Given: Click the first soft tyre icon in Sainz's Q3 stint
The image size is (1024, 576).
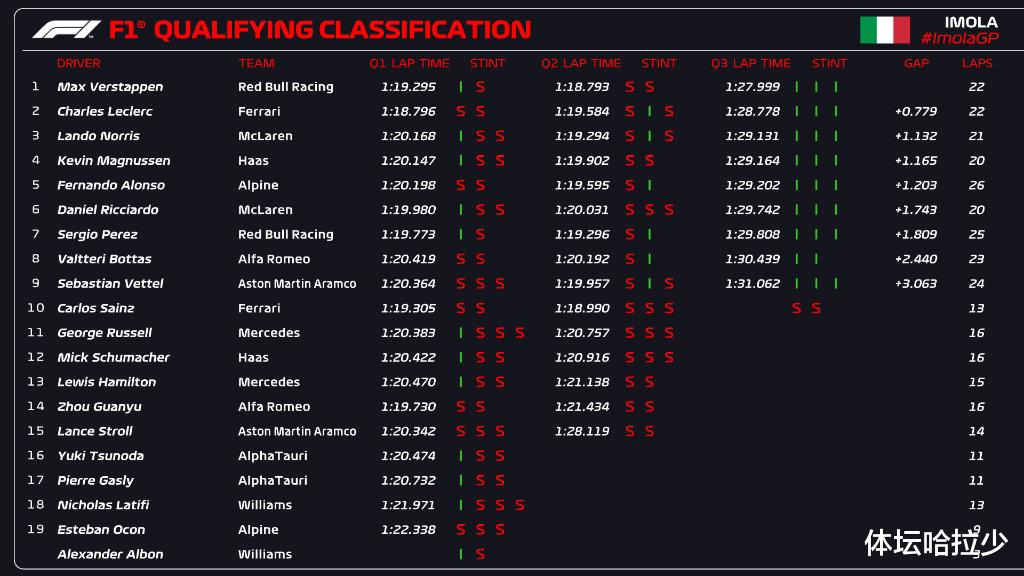Looking at the screenshot, I should tap(797, 308).
